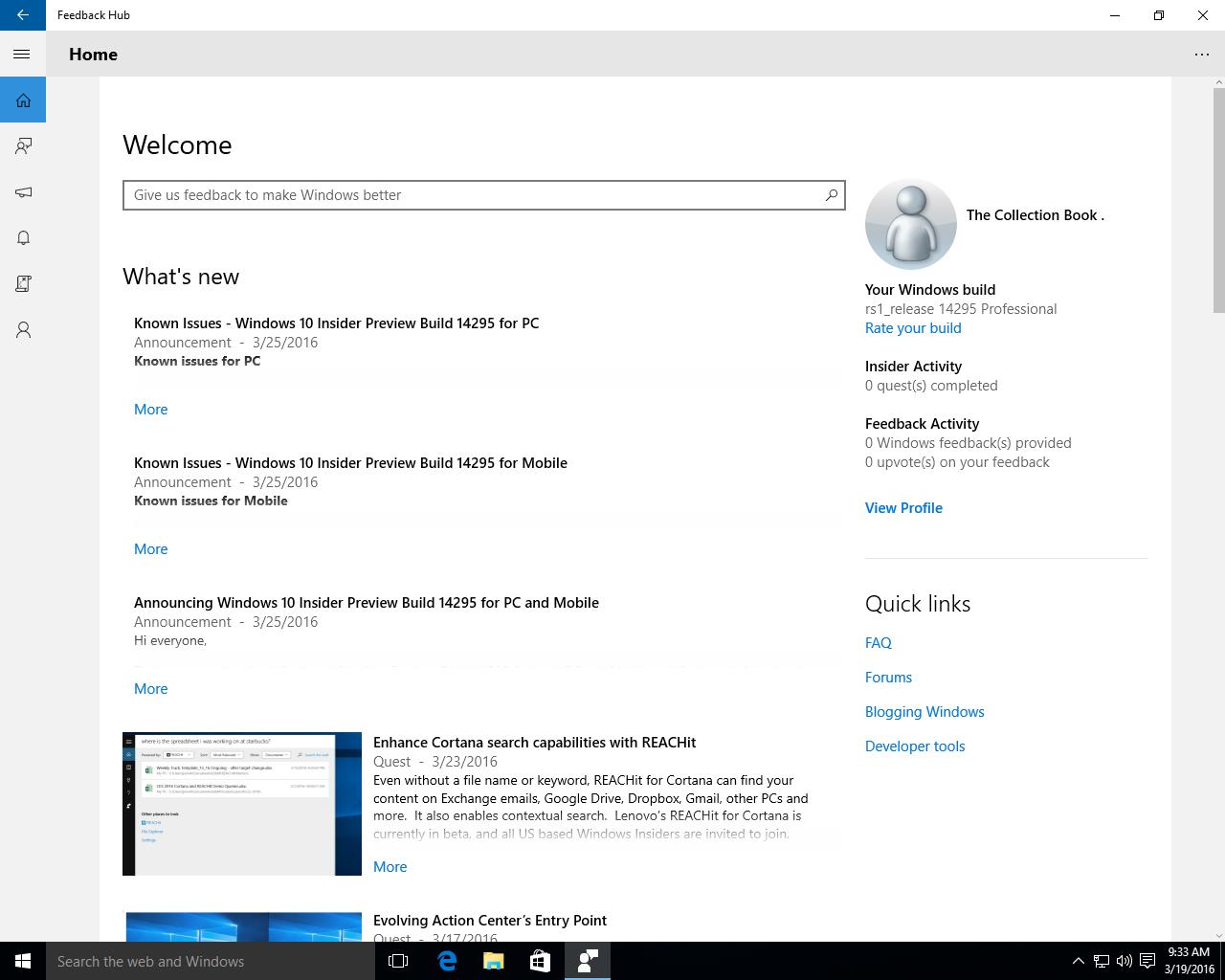
Task: Open the Quests icon in sidebar
Action: click(23, 284)
